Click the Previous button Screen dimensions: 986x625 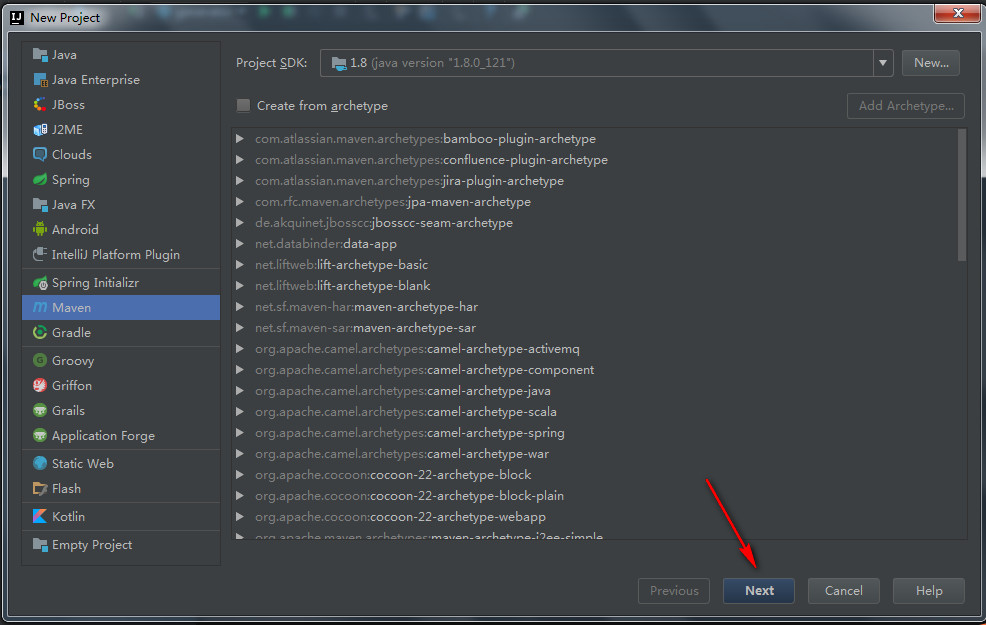click(x=673, y=591)
